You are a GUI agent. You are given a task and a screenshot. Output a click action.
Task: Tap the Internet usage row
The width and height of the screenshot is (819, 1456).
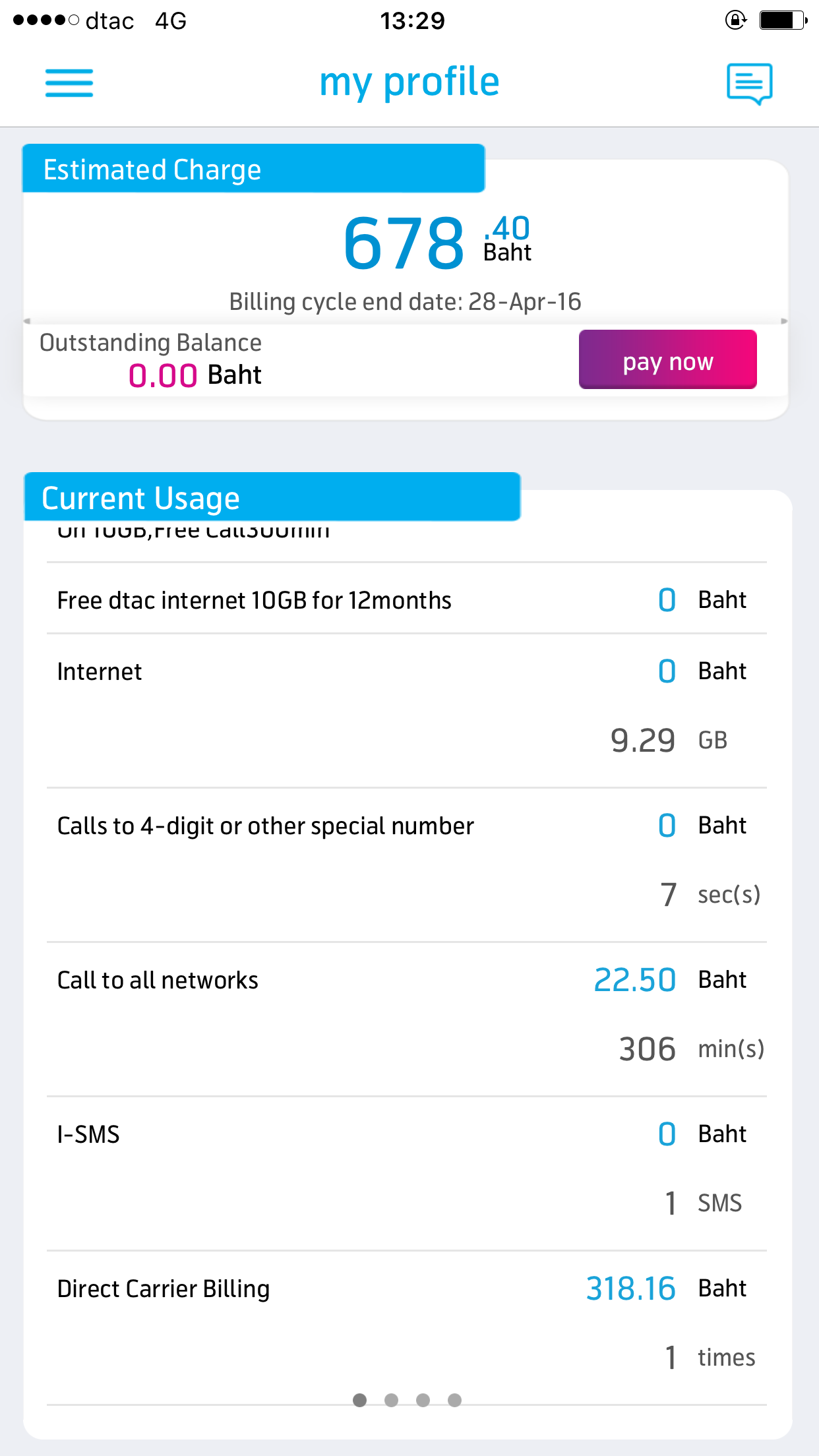pos(406,706)
